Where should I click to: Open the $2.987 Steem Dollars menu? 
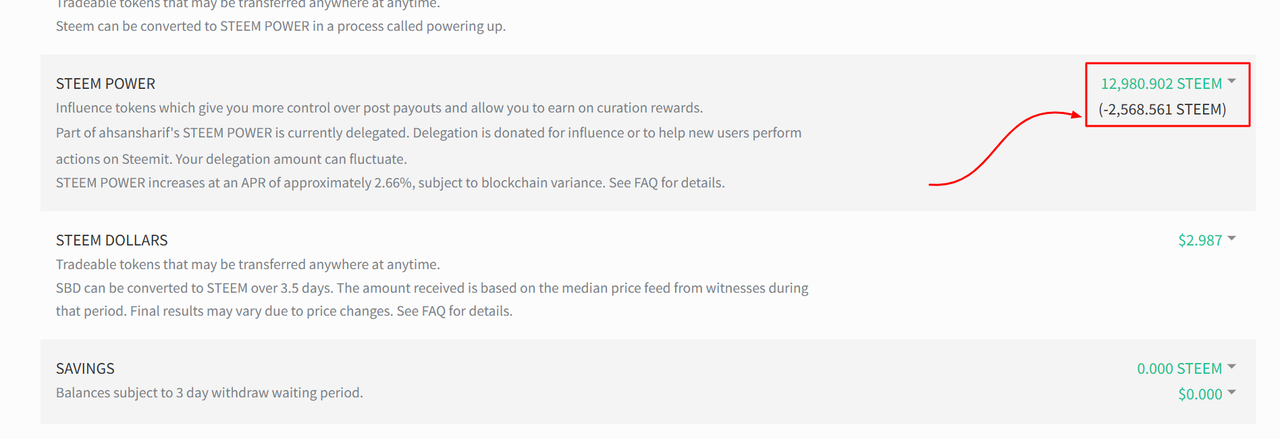tap(1200, 240)
